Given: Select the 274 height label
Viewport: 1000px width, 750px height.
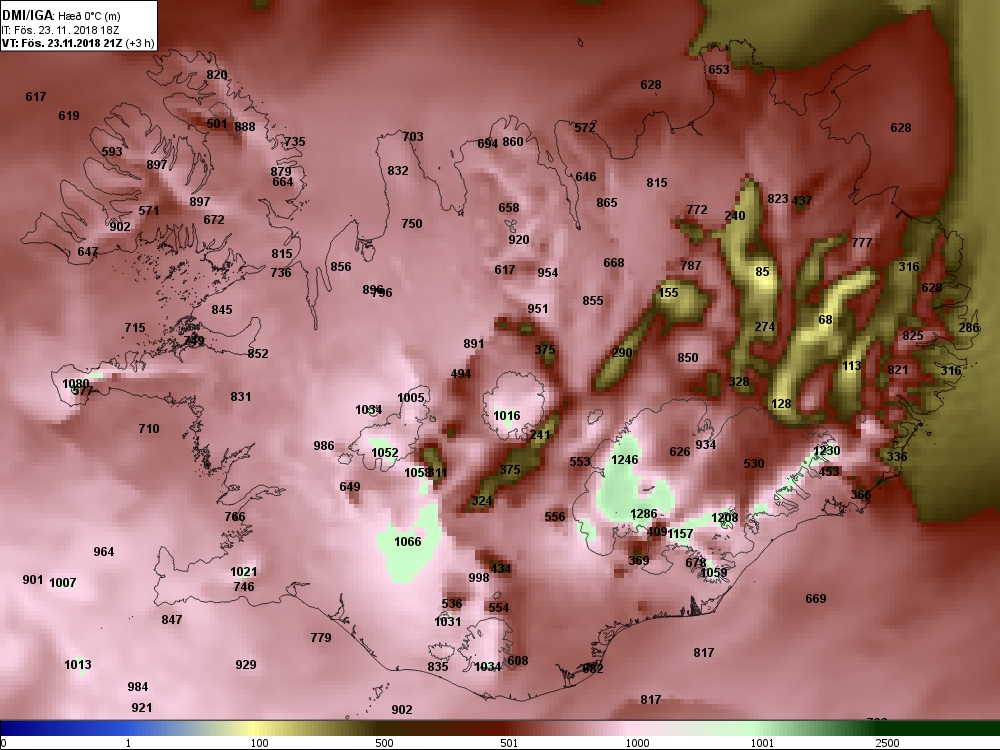Looking at the screenshot, I should [765, 327].
